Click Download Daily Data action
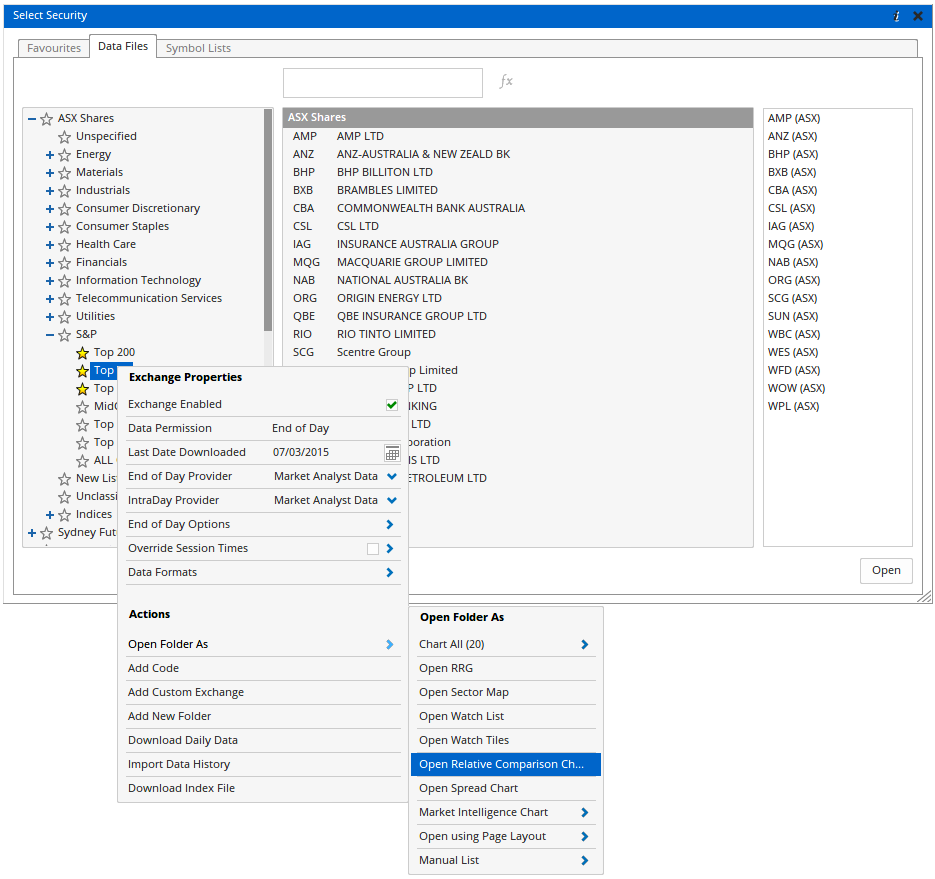 click(263, 740)
